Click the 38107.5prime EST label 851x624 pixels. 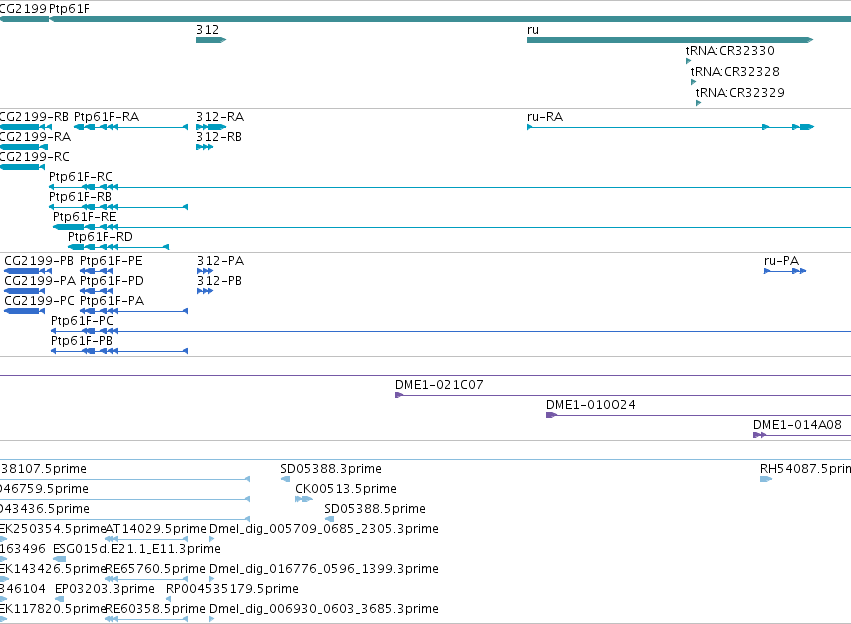[43, 469]
